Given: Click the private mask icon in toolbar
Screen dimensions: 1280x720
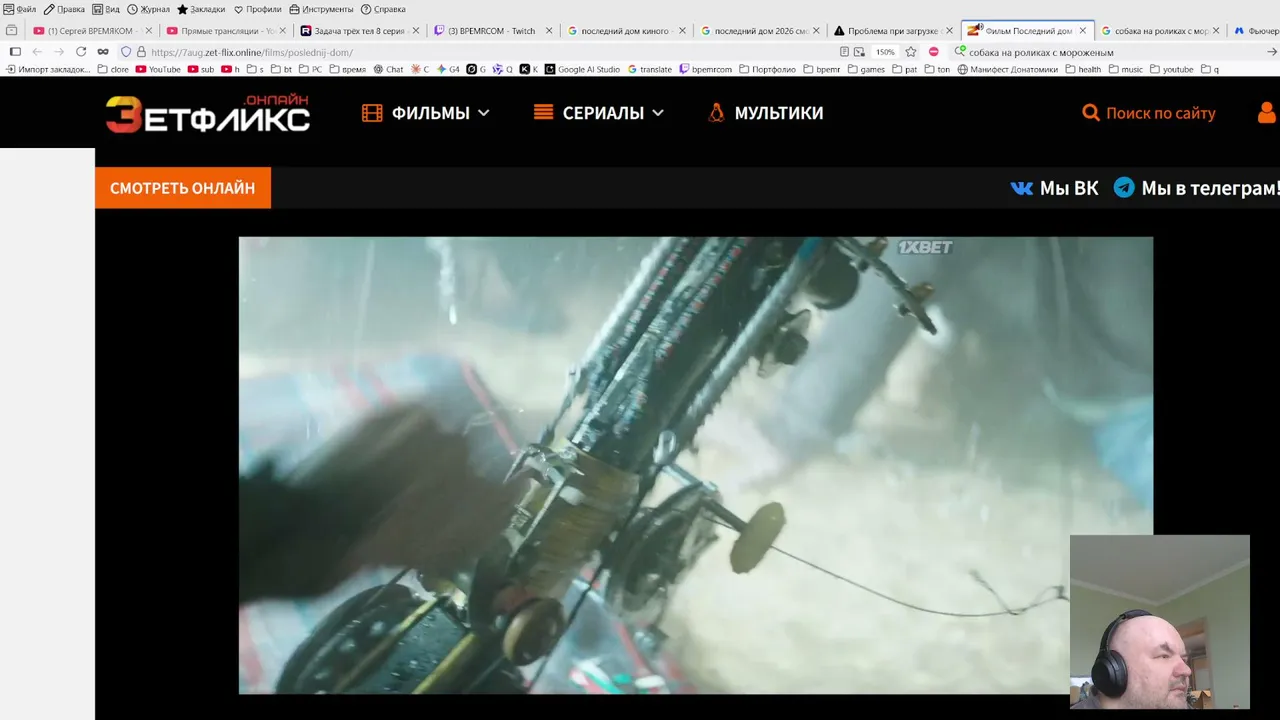Looking at the screenshot, I should click(x=103, y=52).
